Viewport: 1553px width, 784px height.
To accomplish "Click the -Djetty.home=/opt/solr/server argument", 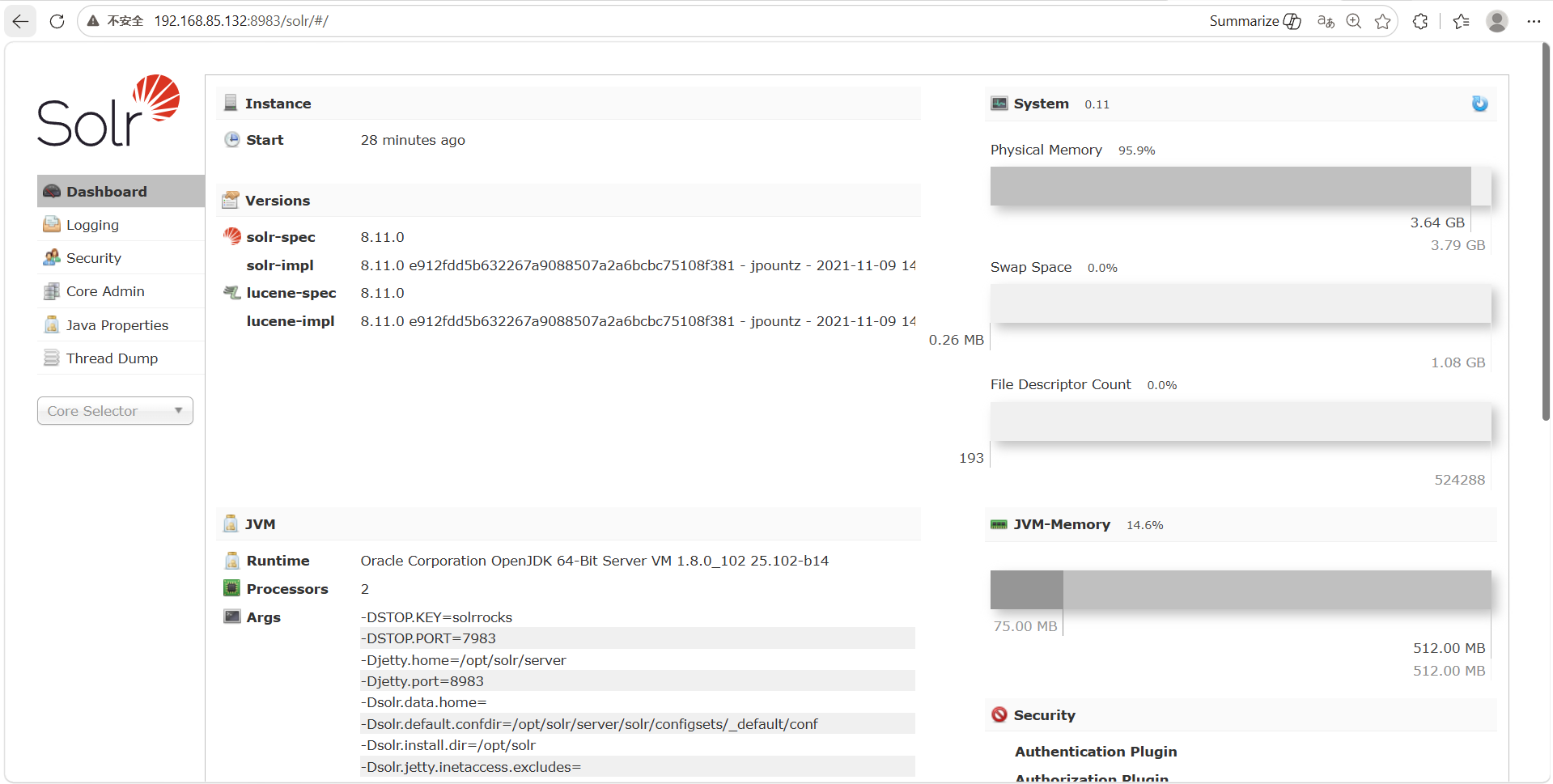I will 463,660.
